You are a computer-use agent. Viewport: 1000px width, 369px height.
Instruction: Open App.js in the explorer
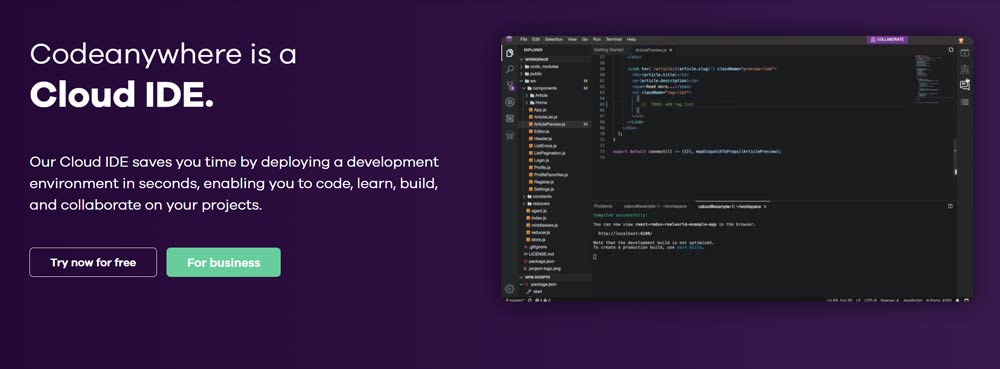click(540, 110)
